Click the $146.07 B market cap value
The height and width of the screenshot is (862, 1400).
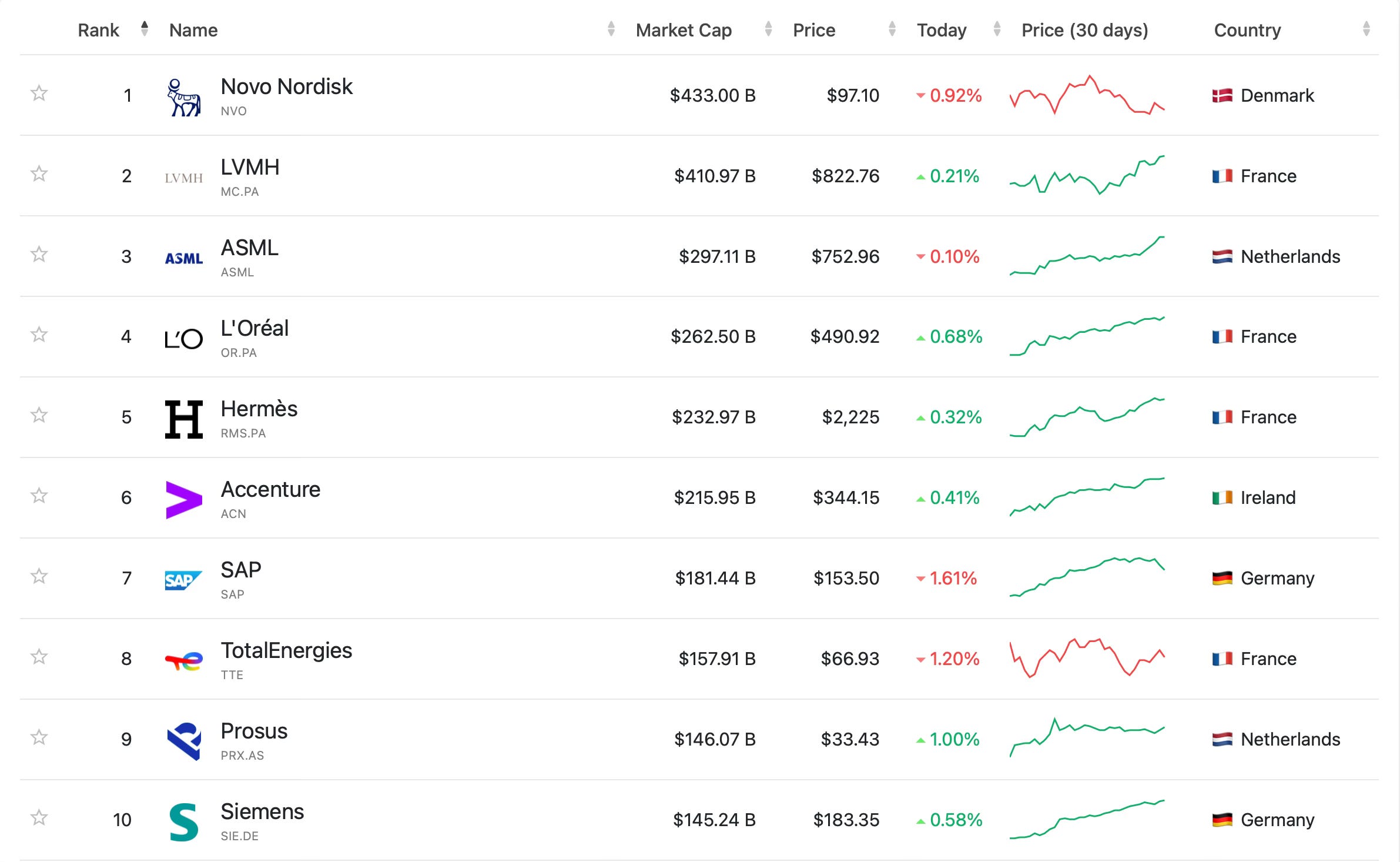tap(715, 739)
